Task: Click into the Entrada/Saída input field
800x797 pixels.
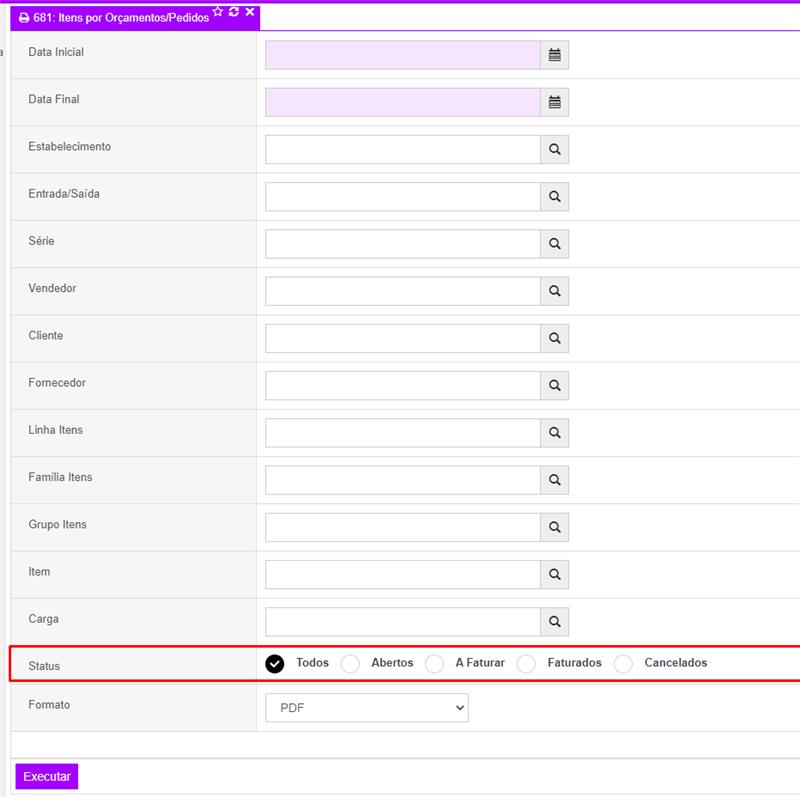Action: [403, 196]
